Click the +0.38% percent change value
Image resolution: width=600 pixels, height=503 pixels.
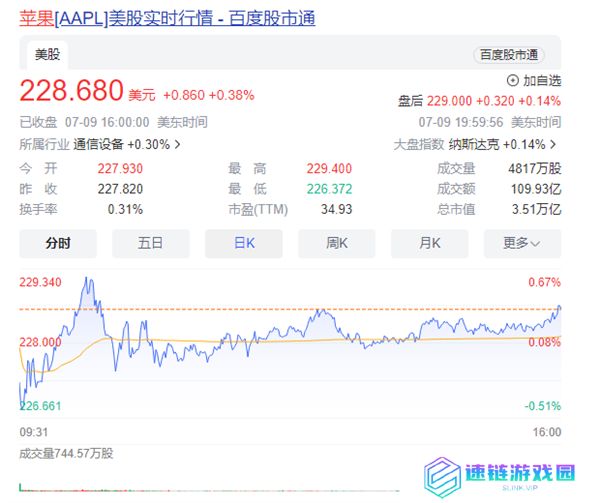[232, 95]
